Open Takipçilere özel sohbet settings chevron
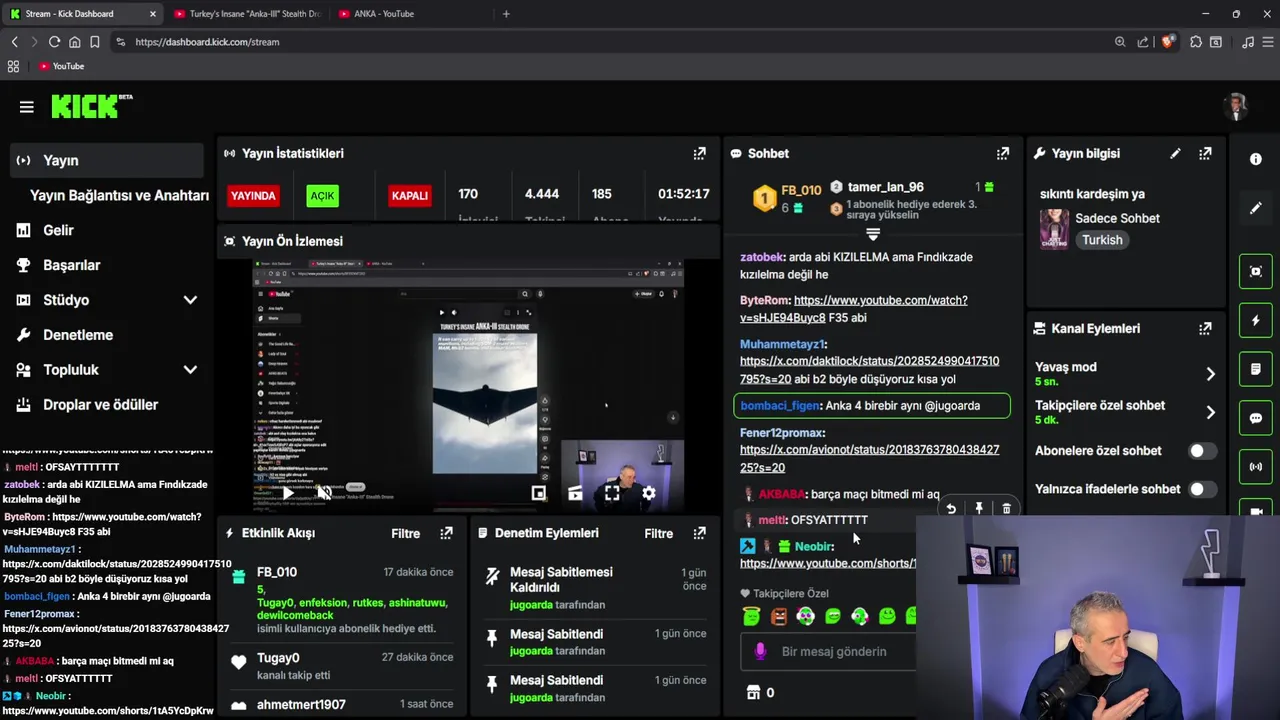 (1210, 412)
